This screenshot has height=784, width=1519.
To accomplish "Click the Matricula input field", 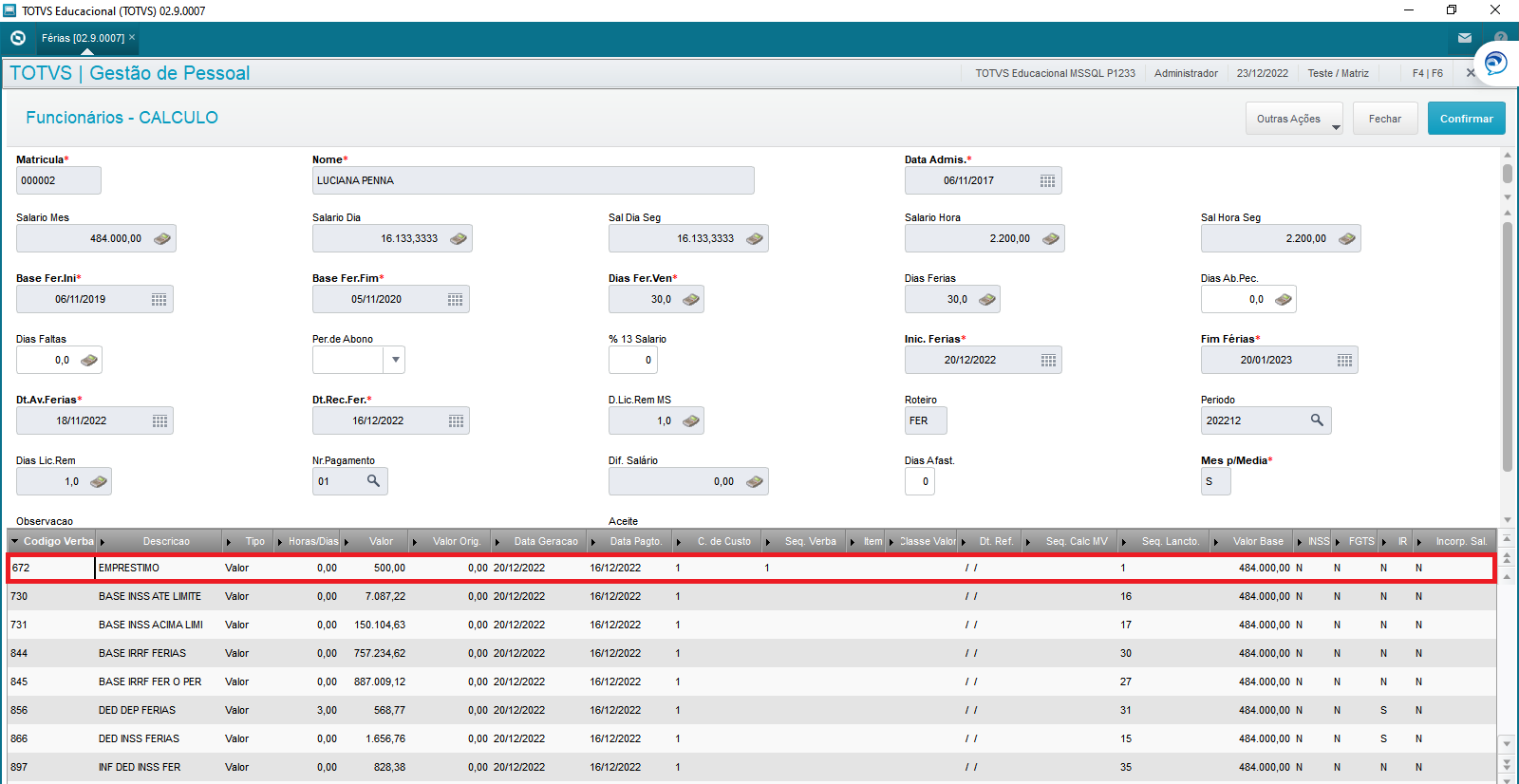I will (x=59, y=180).
